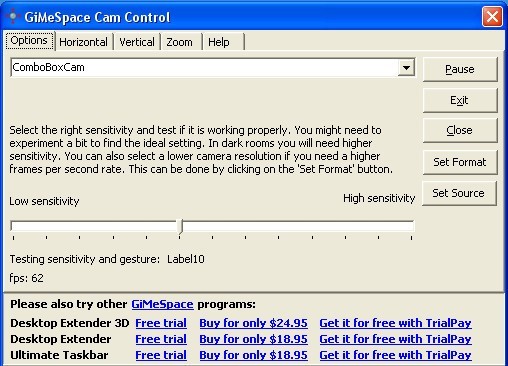Open the Vertical tab
Image resolution: width=508 pixels, height=366 pixels.
coord(137,42)
